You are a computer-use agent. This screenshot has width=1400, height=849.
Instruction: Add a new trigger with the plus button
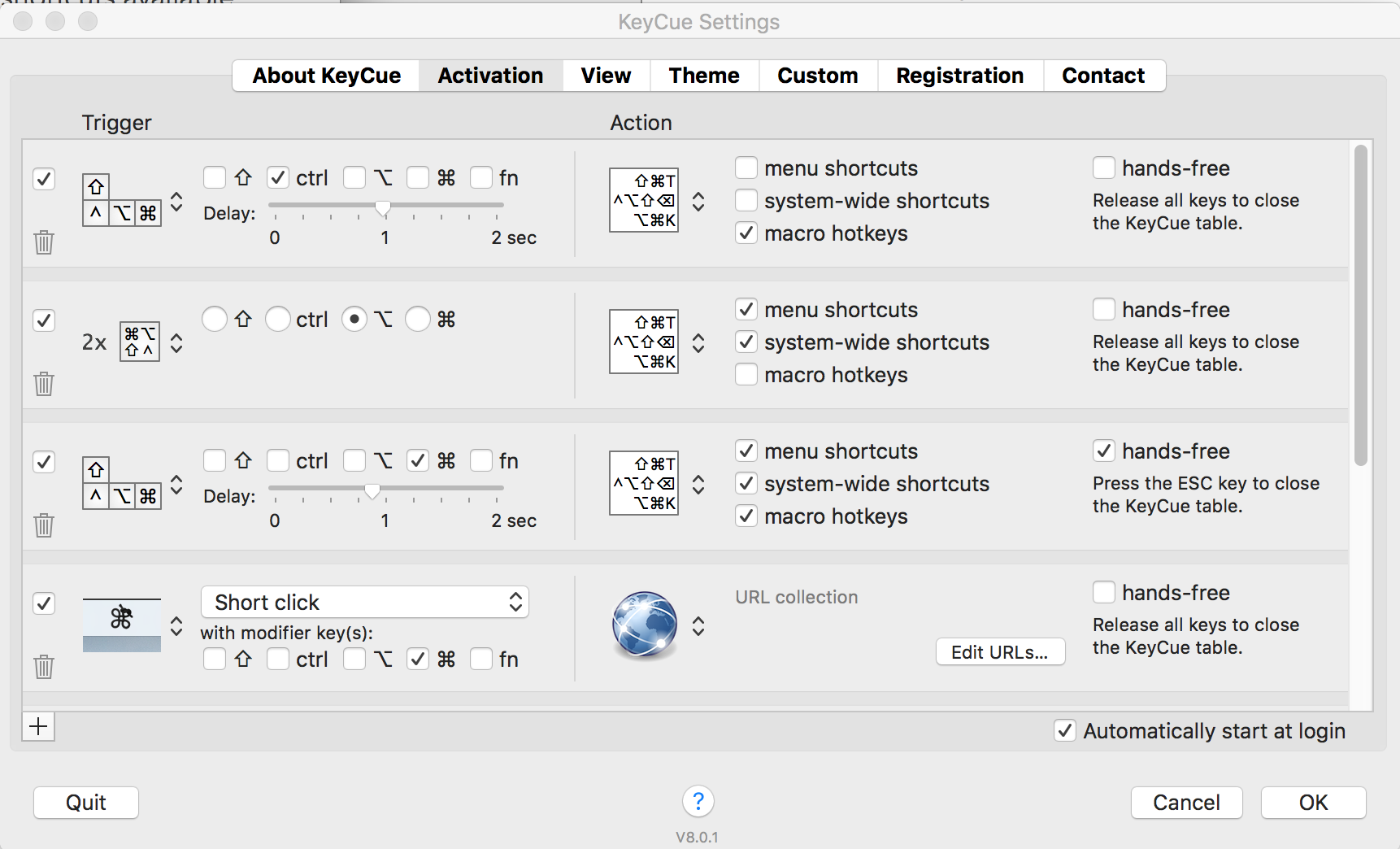tap(38, 726)
